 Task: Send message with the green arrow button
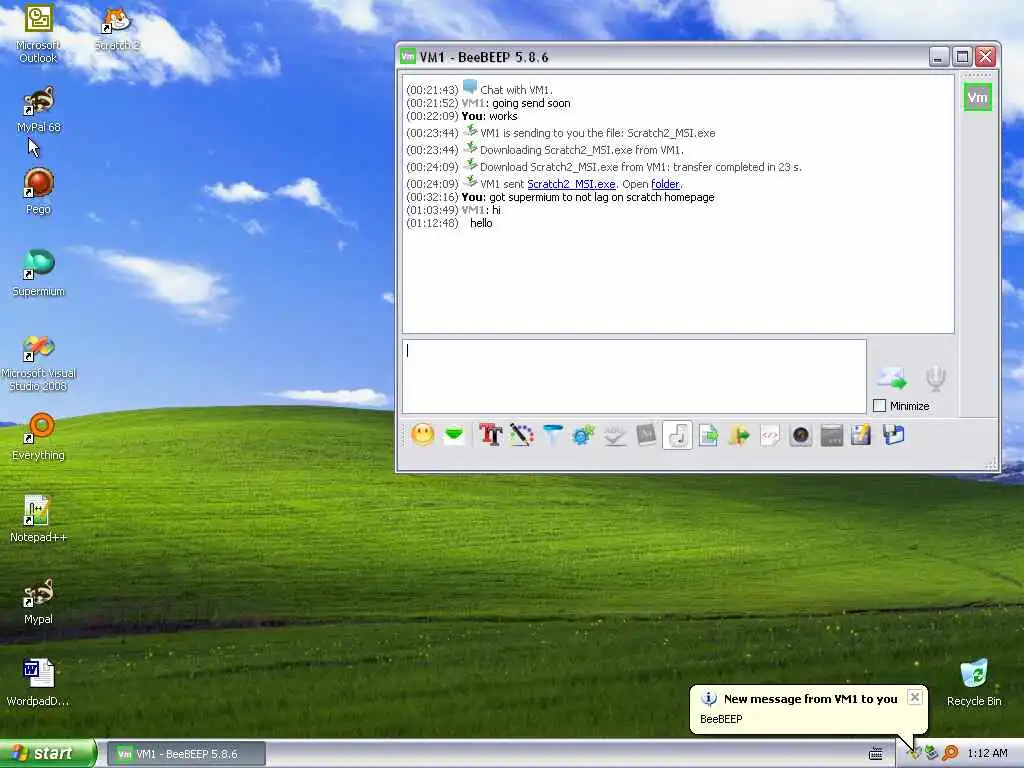click(892, 378)
